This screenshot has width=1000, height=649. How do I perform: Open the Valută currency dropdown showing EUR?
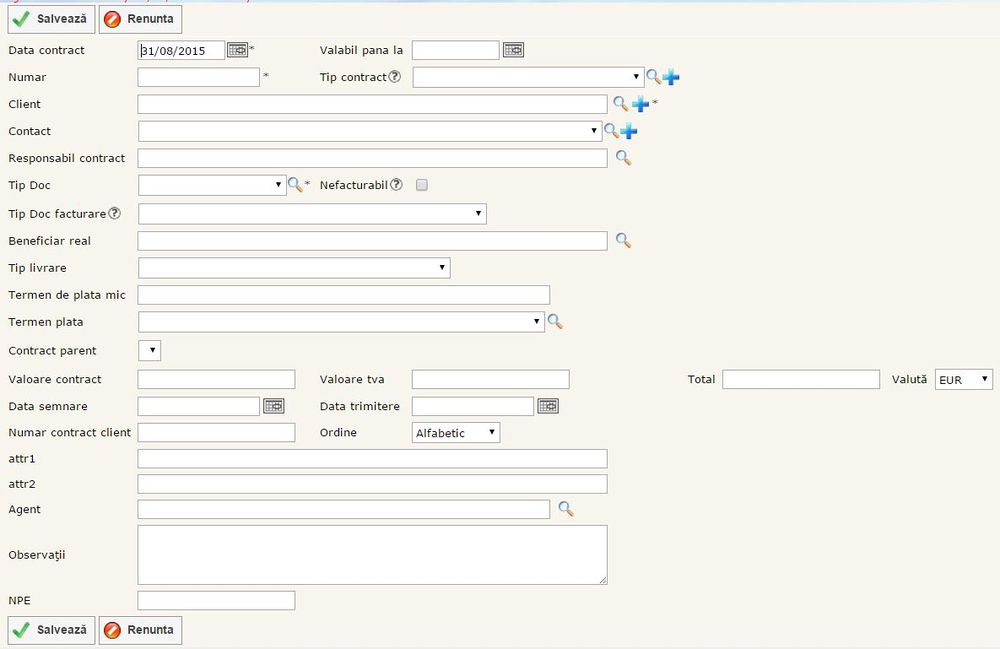click(x=963, y=379)
